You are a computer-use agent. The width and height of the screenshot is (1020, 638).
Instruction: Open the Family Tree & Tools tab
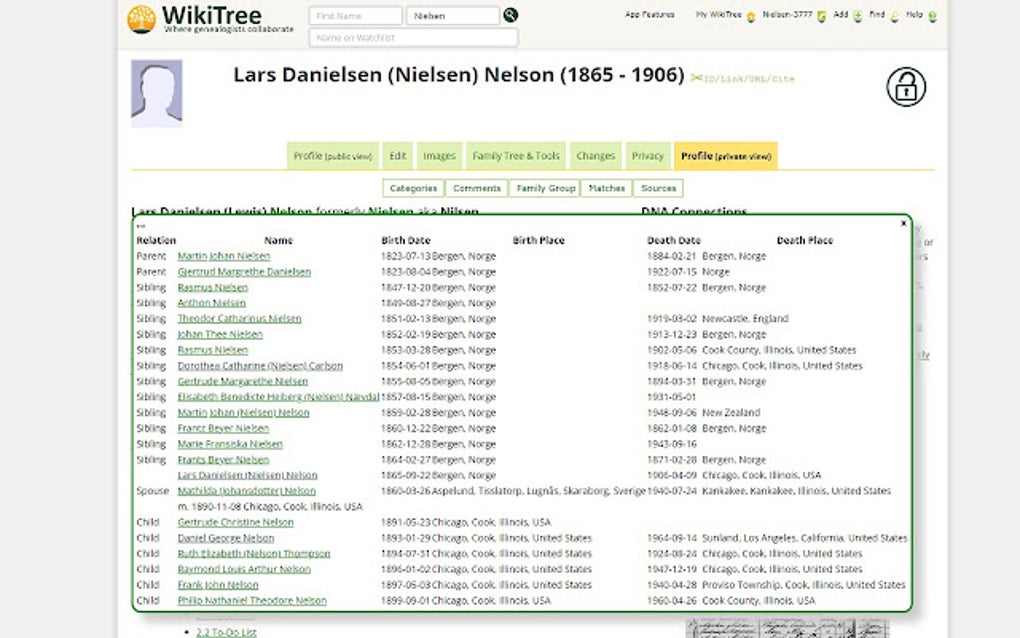515,155
